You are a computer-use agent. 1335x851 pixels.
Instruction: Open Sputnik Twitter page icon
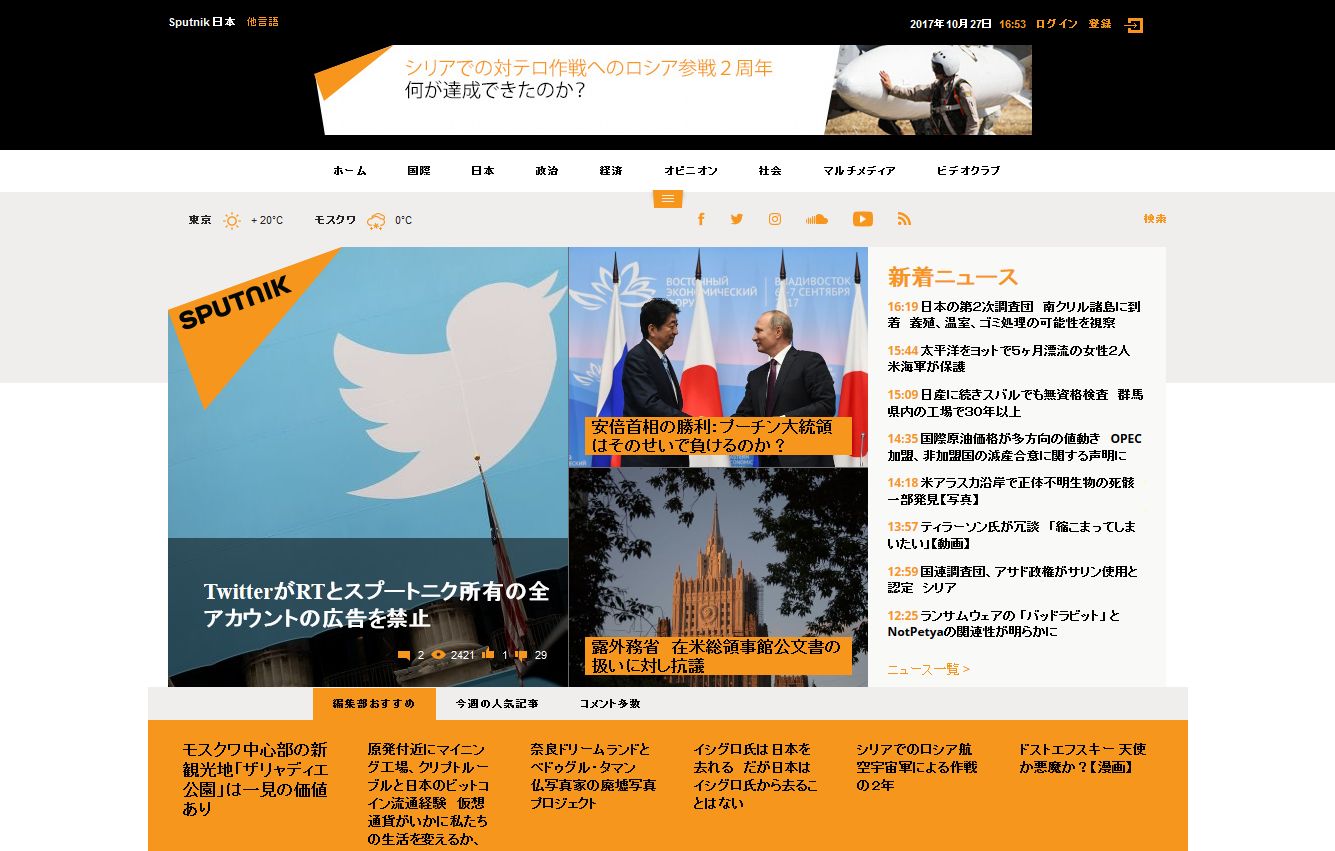pos(737,219)
